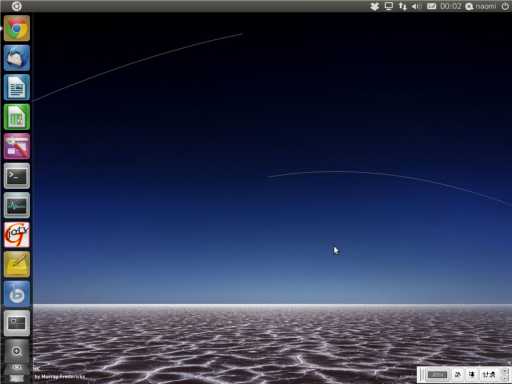Launch Google Chrome from the launcher
512x384 pixels.
point(17,28)
